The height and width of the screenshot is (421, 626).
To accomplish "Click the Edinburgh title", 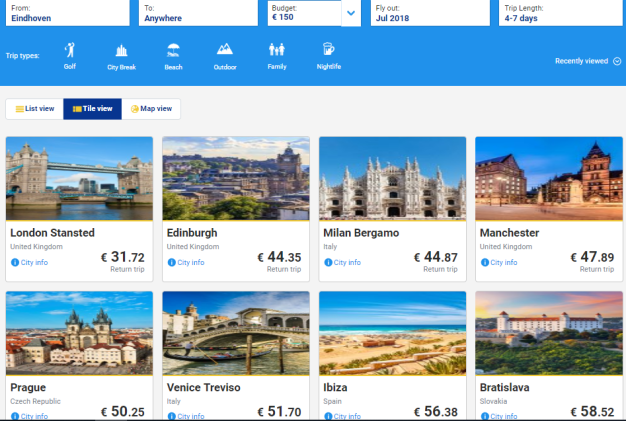I will click(x=192, y=233).
